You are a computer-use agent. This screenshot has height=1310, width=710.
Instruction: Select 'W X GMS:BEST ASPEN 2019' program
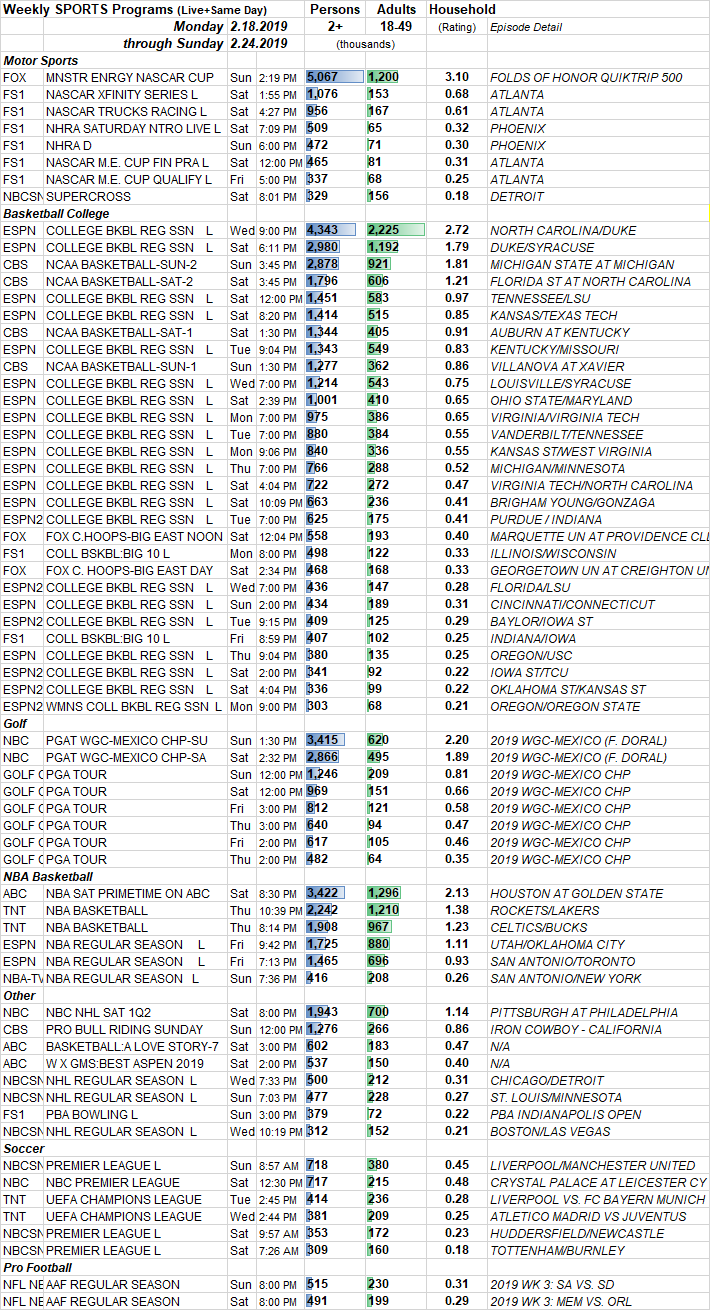click(124, 1063)
